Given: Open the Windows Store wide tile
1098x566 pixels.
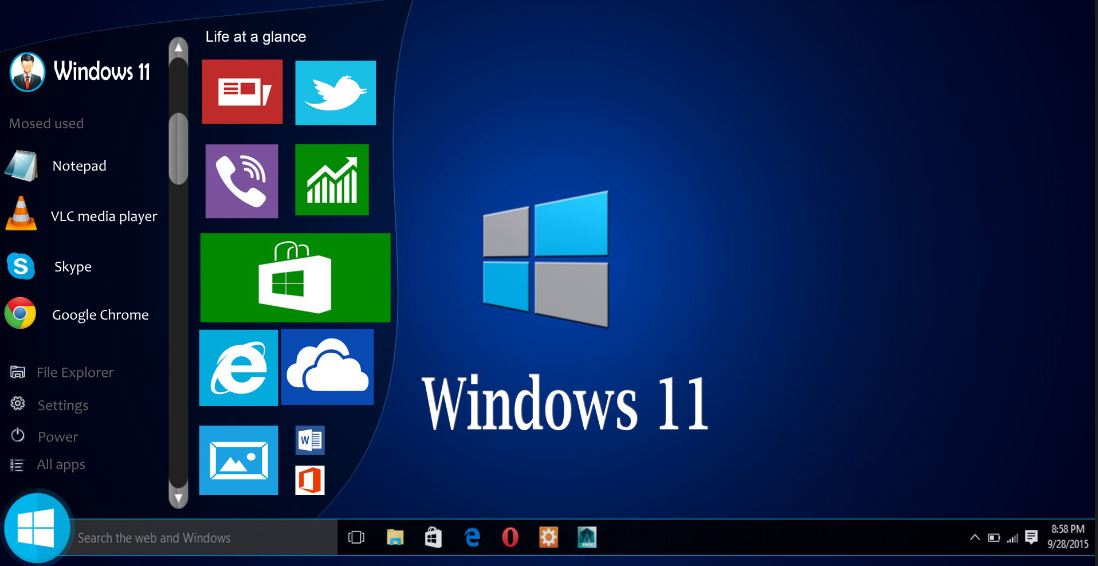Looking at the screenshot, I should coord(295,277).
